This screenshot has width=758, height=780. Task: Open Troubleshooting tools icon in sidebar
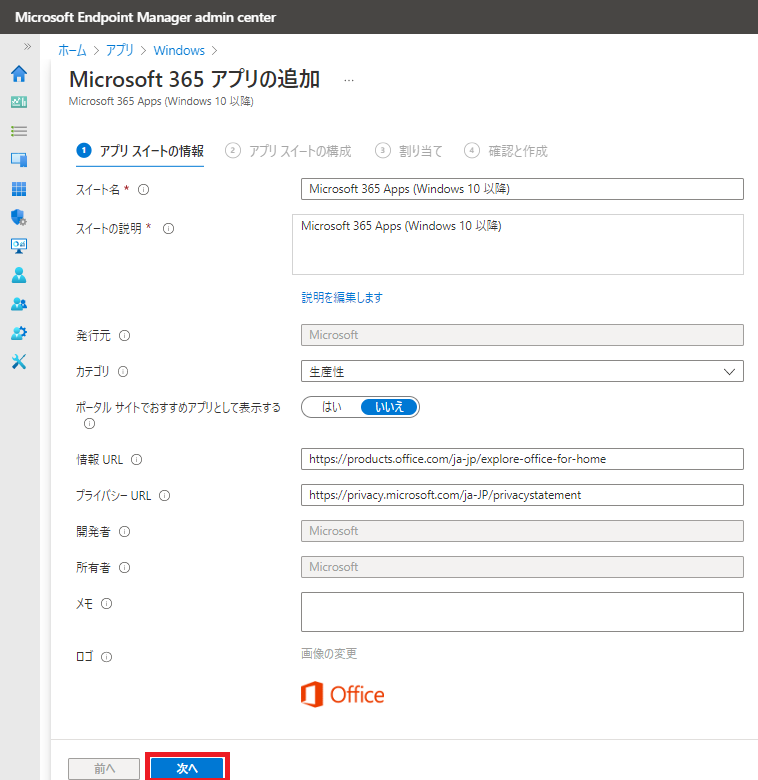[x=19, y=362]
